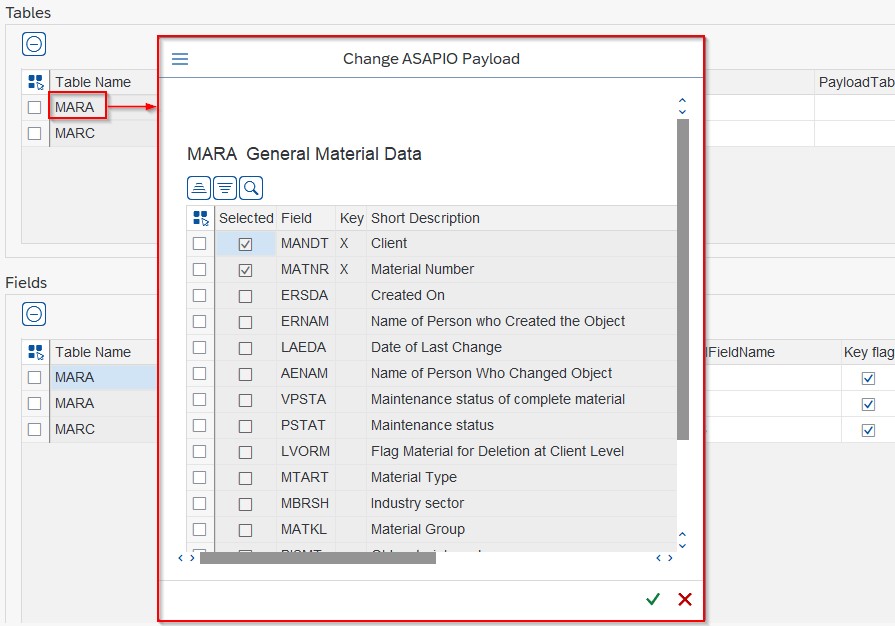Click the red X cancel icon
The height and width of the screenshot is (626, 895).
685,599
